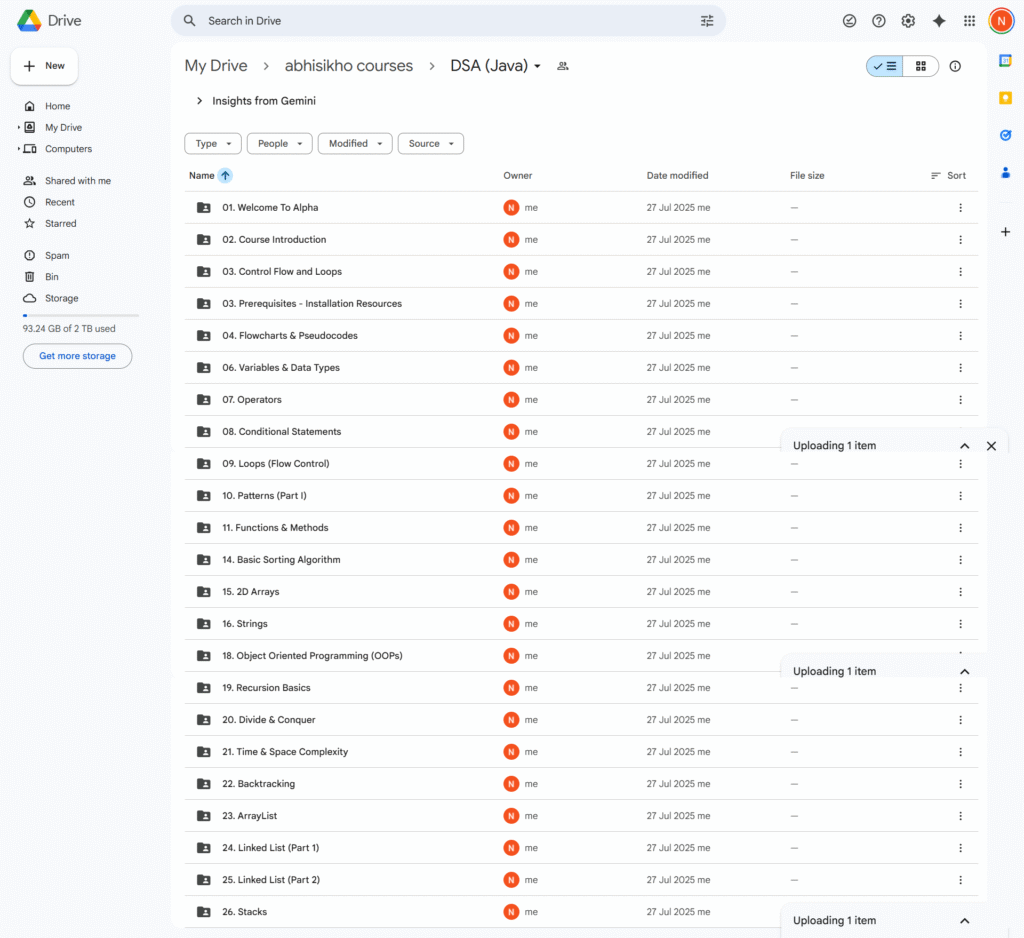The image size is (1024, 938).
Task: Click the Search in Drive field
Action: click(440, 21)
